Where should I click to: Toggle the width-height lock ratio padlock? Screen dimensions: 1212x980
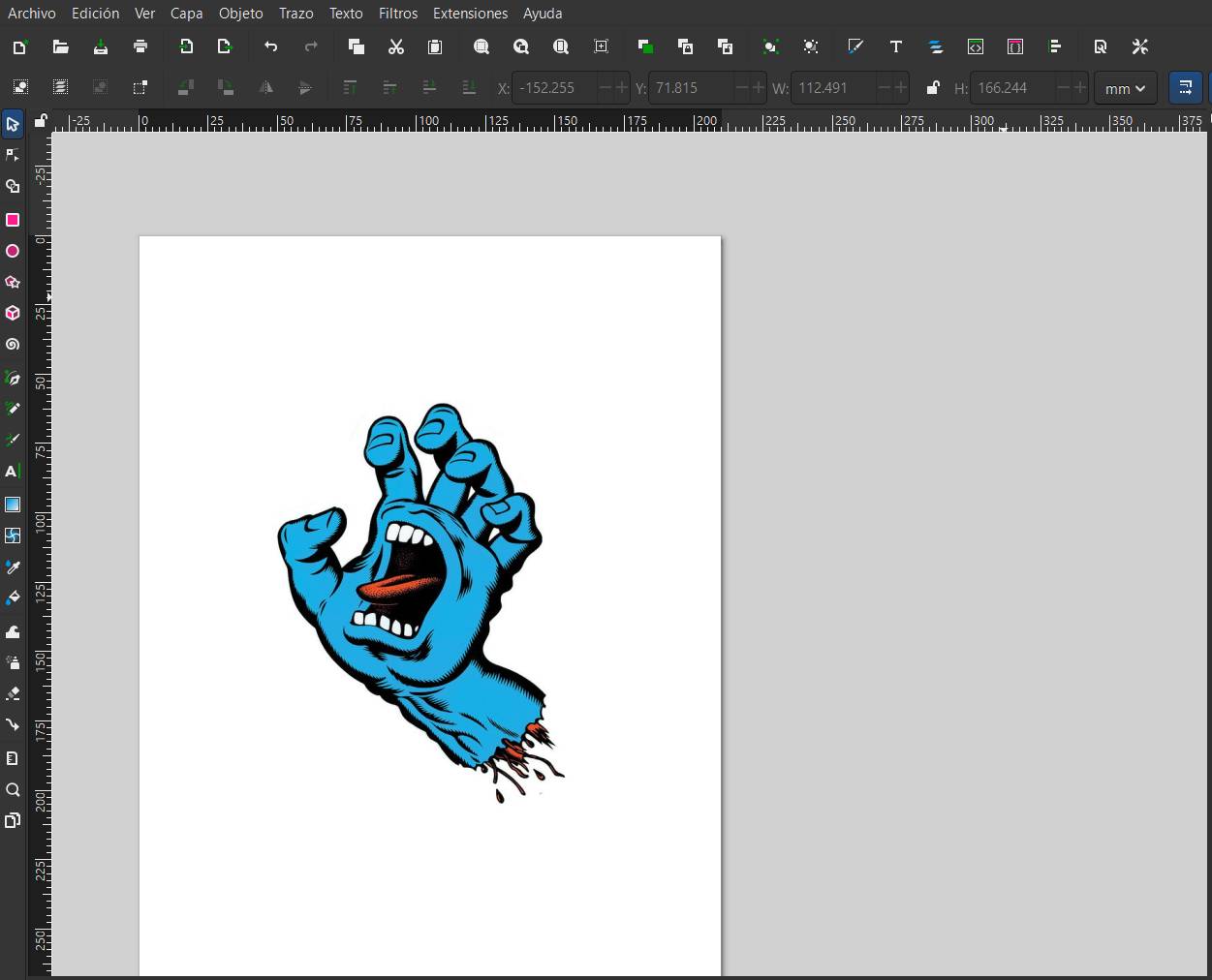[932, 88]
